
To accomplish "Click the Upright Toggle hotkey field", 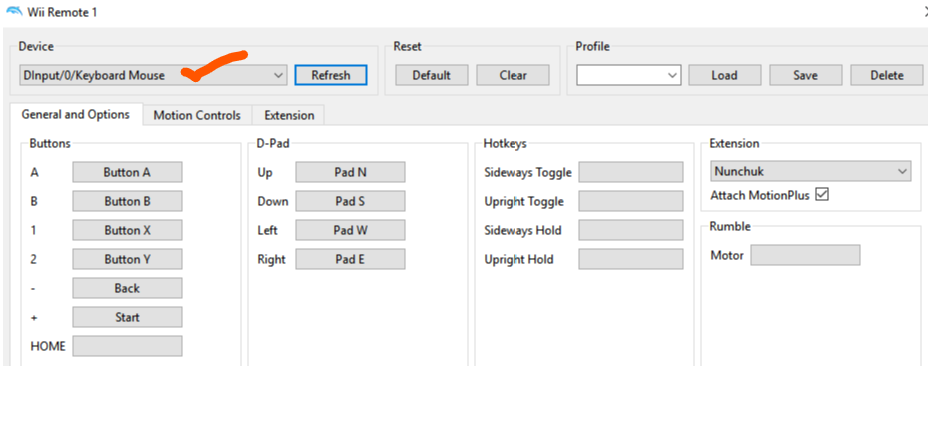I will [x=631, y=201].
